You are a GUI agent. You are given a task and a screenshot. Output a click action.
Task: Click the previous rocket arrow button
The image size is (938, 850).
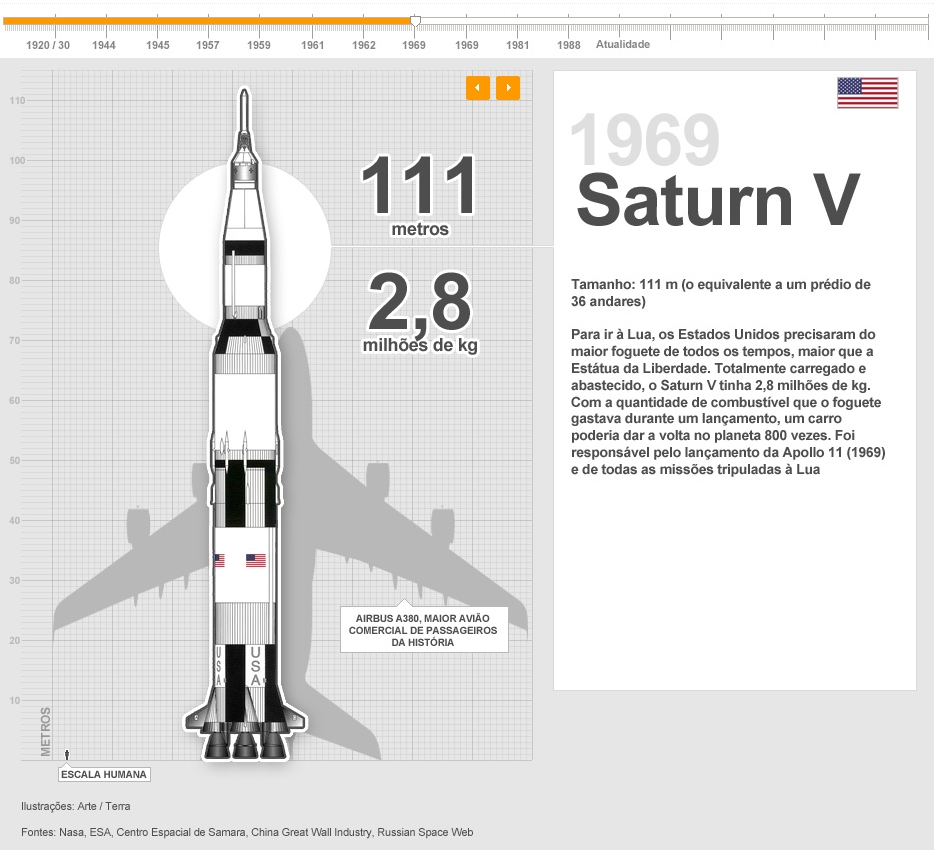477,88
